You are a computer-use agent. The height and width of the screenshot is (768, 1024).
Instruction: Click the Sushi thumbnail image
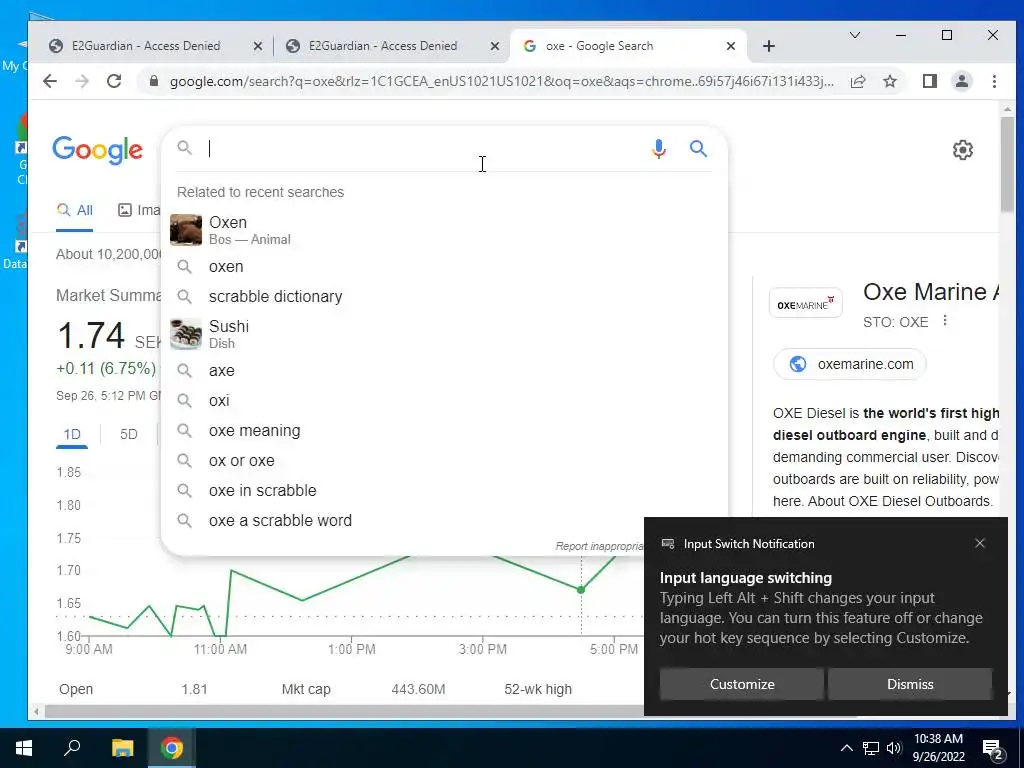(186, 334)
